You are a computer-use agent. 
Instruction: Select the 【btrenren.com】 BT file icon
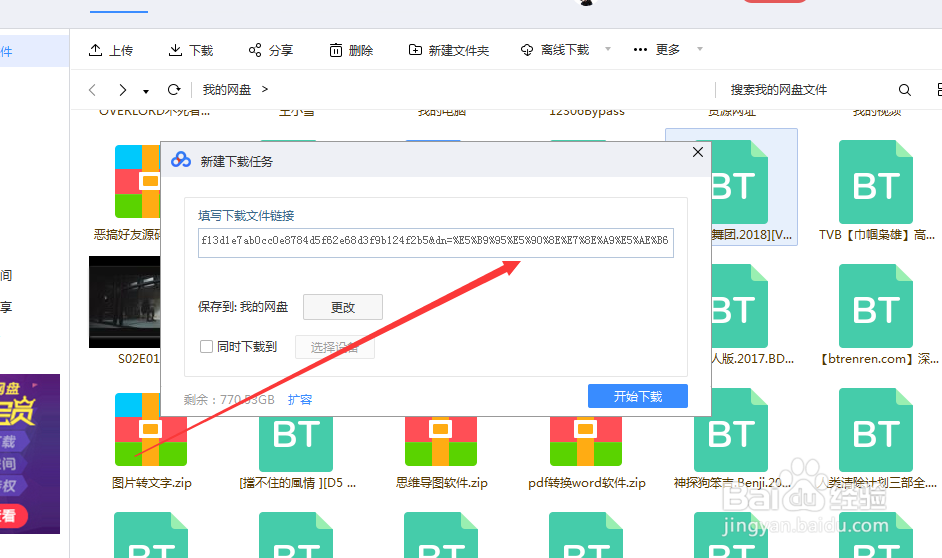876,306
